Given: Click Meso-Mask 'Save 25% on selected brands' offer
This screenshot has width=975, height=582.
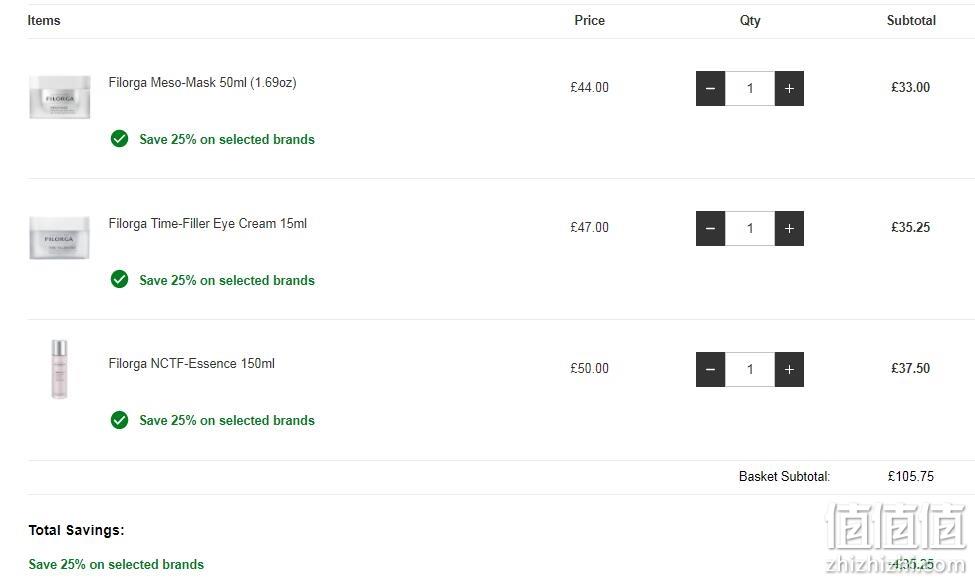Looking at the screenshot, I should [227, 139].
